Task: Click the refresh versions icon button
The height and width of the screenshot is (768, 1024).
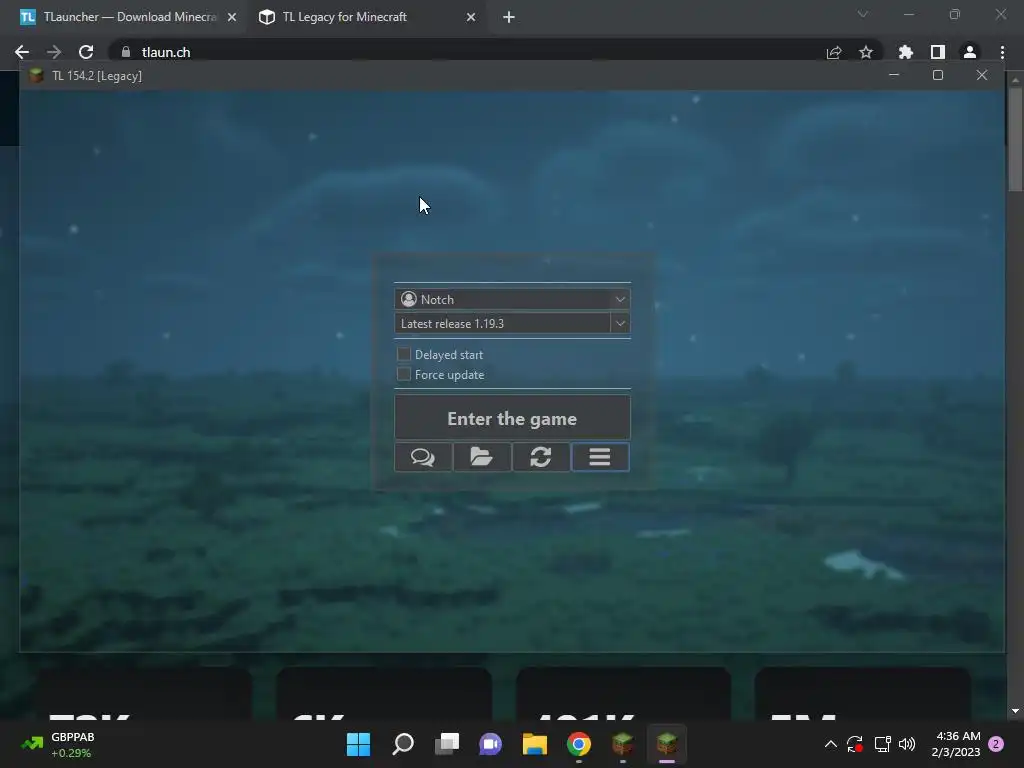Action: click(541, 456)
